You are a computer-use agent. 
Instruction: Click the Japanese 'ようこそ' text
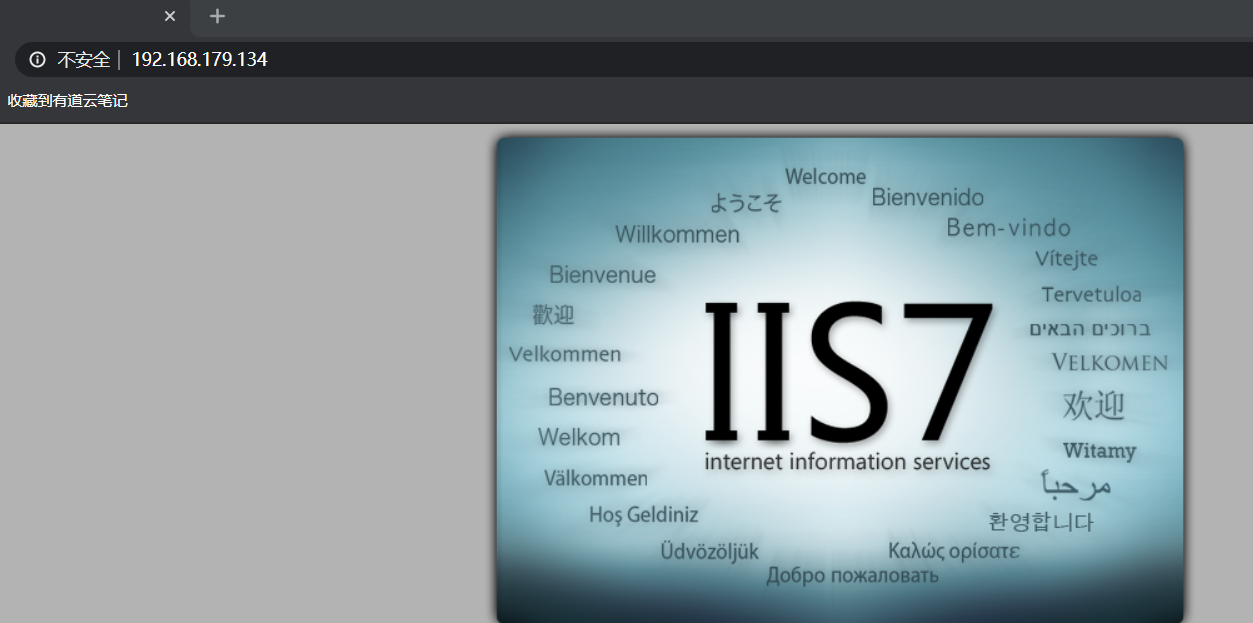point(745,203)
